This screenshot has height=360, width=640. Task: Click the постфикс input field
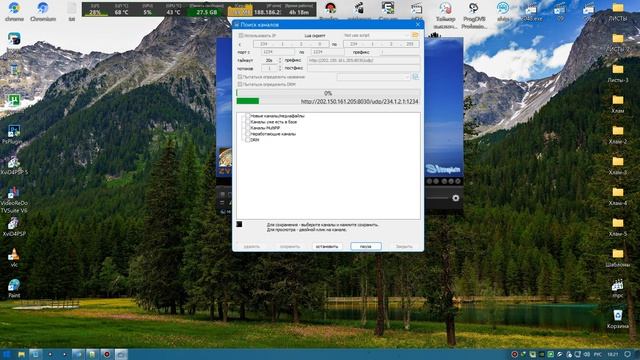coord(364,68)
